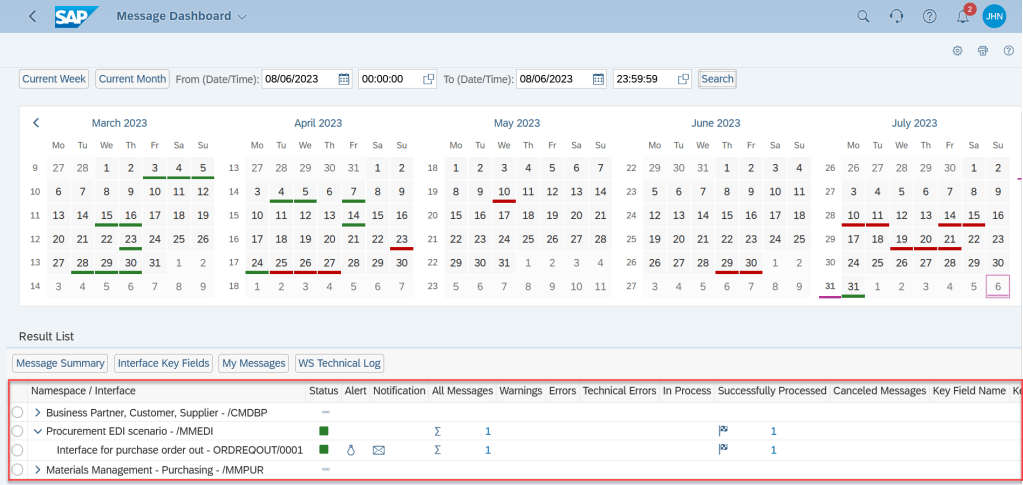The height and width of the screenshot is (485, 1023).
Task: Collapse the Procurement EDI scenario node
Action: click(x=39, y=431)
